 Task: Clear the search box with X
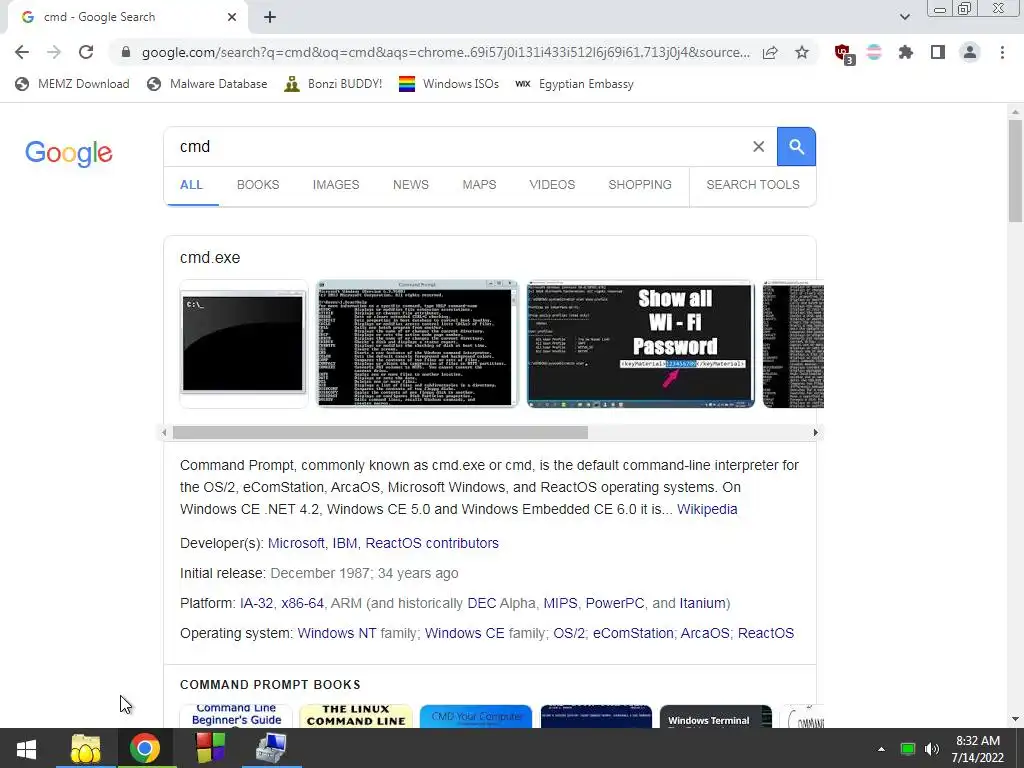[758, 146]
